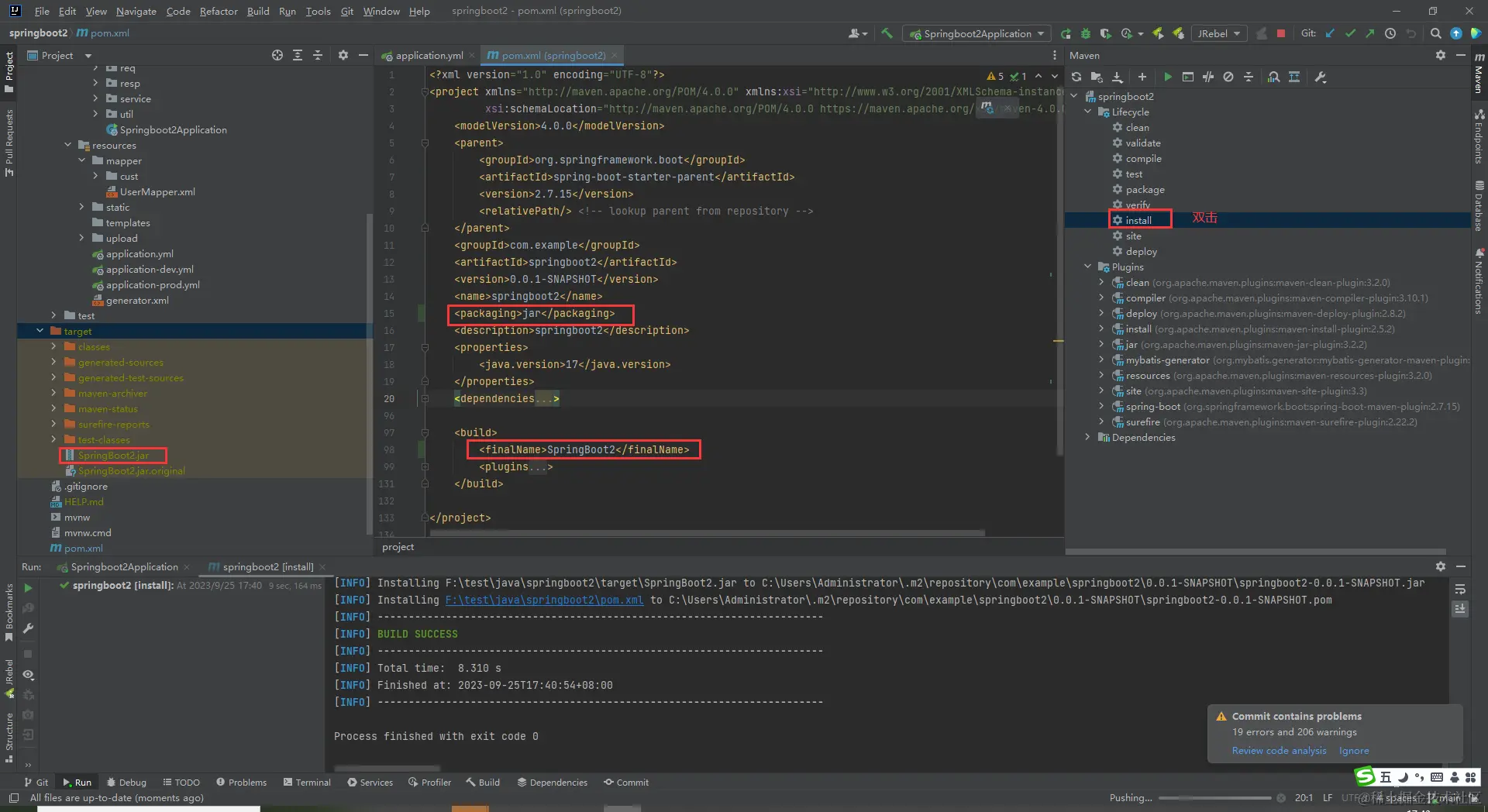Rerun Springboot2Application from the toolbar
This screenshot has width=1488, height=812.
click(1066, 33)
